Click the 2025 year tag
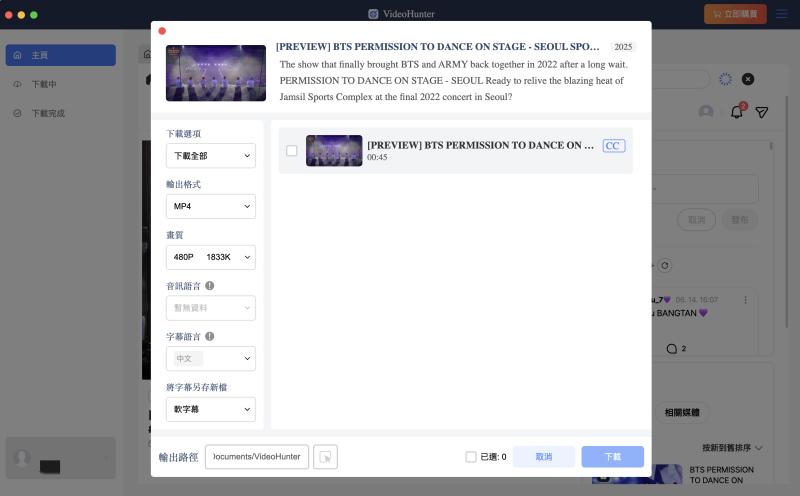800x496 pixels. click(623, 47)
